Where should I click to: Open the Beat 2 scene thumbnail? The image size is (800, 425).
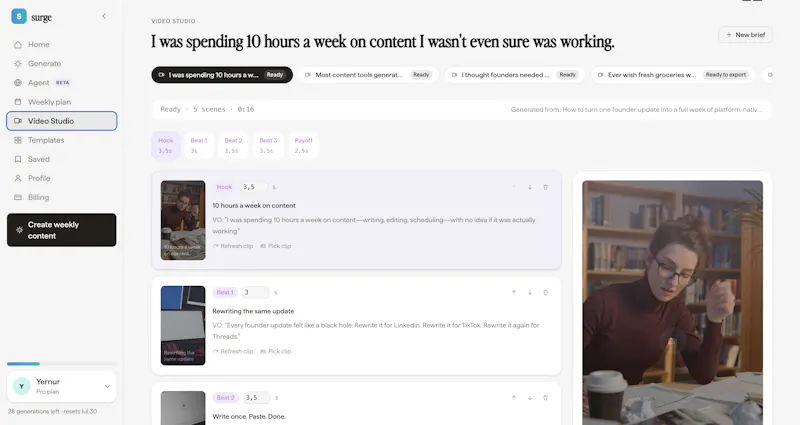click(x=183, y=408)
